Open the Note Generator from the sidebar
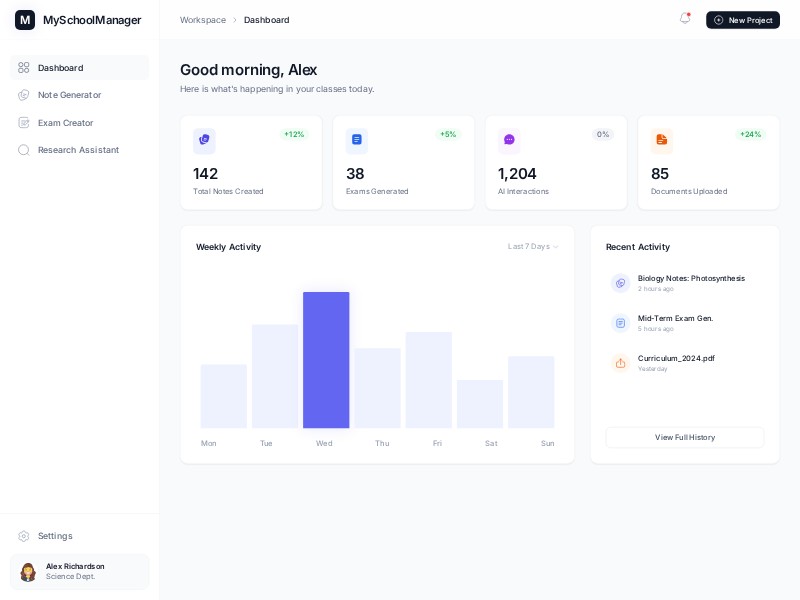 [x=69, y=95]
